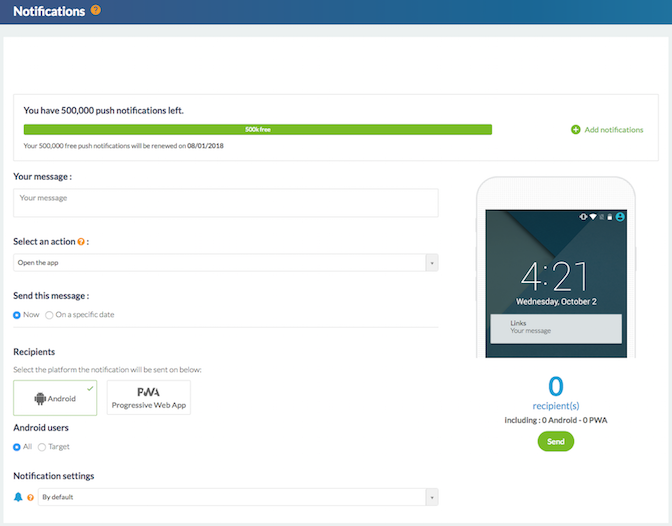Click the Android robot icon

pyautogui.click(x=41, y=398)
